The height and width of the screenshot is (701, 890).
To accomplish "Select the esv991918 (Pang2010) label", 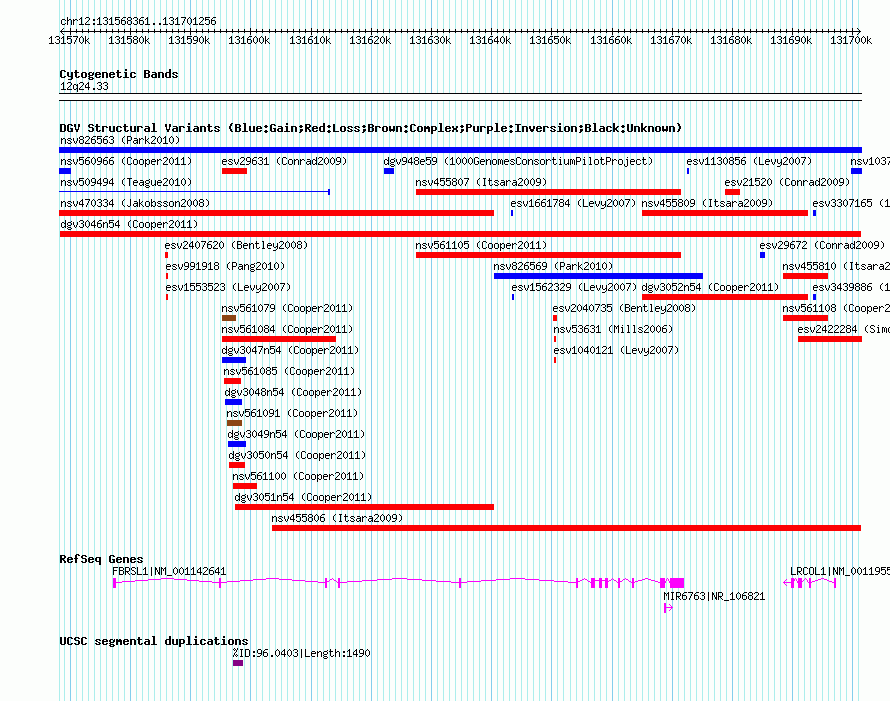I will pos(225,266).
